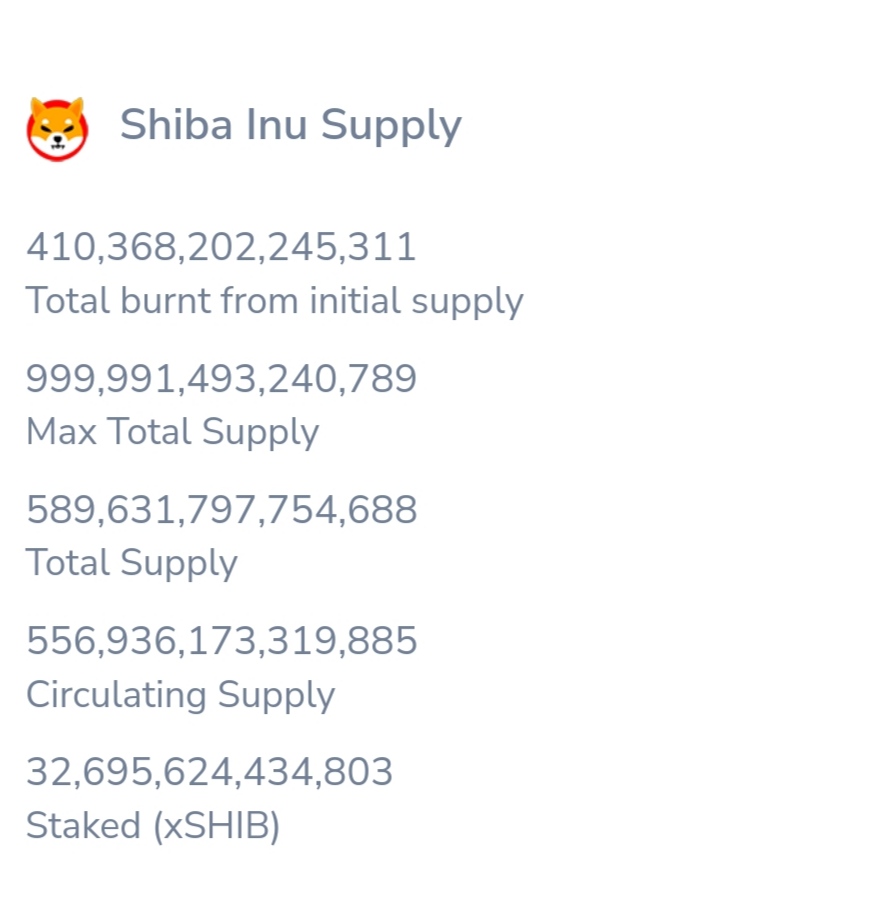Click the Shiba Inu dog logo icon
887x921 pixels.
click(57, 130)
